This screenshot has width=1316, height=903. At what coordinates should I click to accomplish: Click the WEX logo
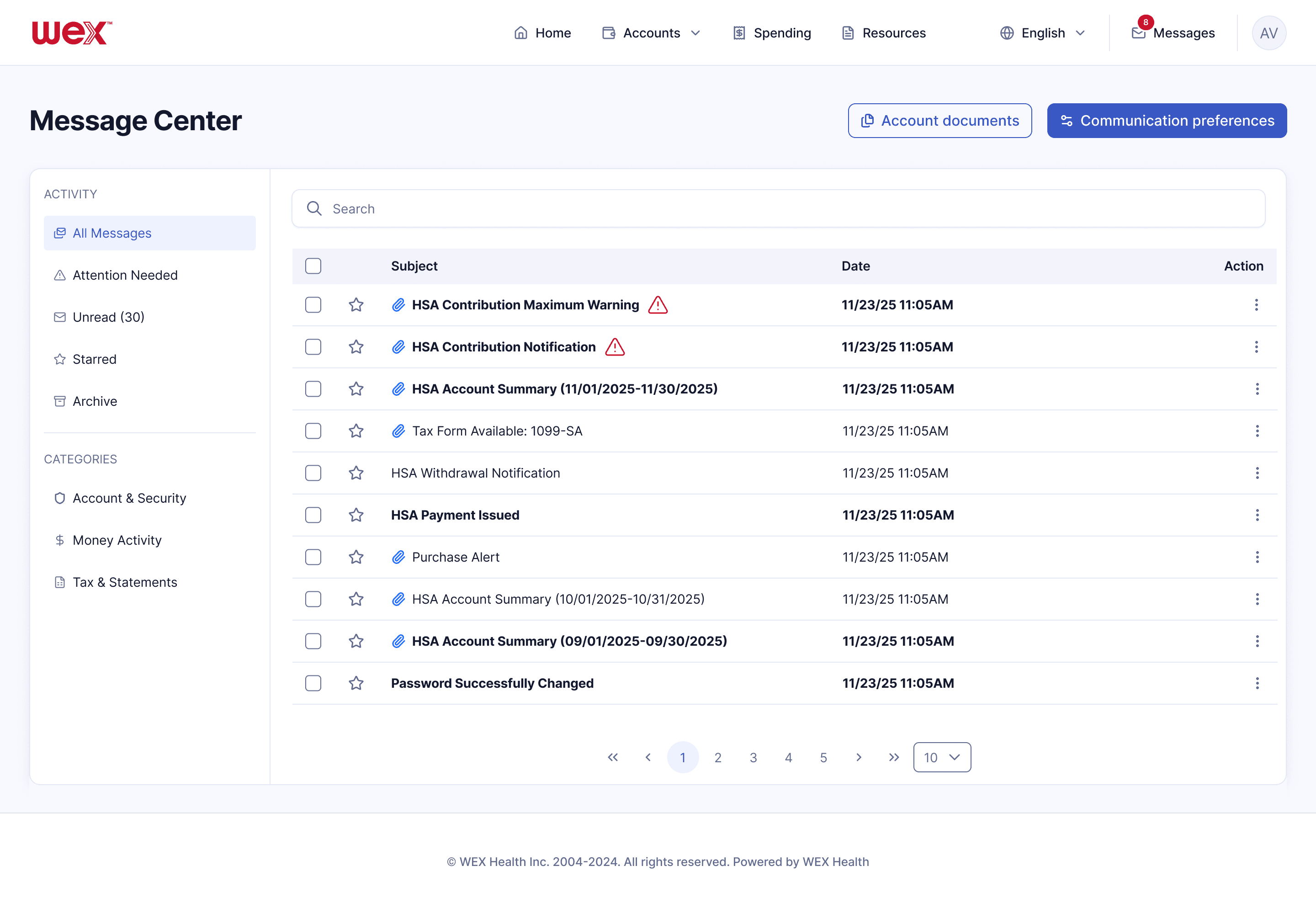click(72, 33)
